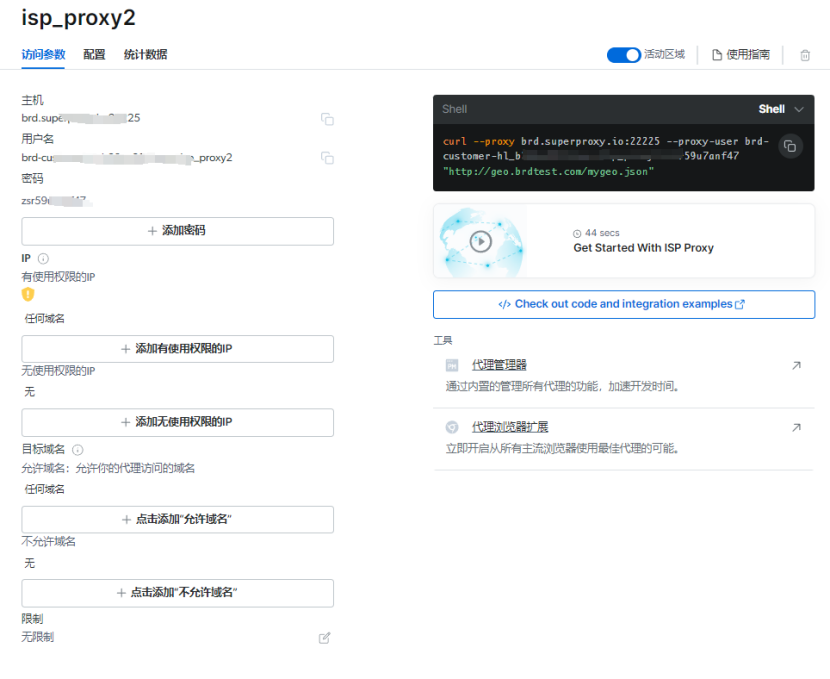Click the browser extension Chrome icon

[452, 427]
